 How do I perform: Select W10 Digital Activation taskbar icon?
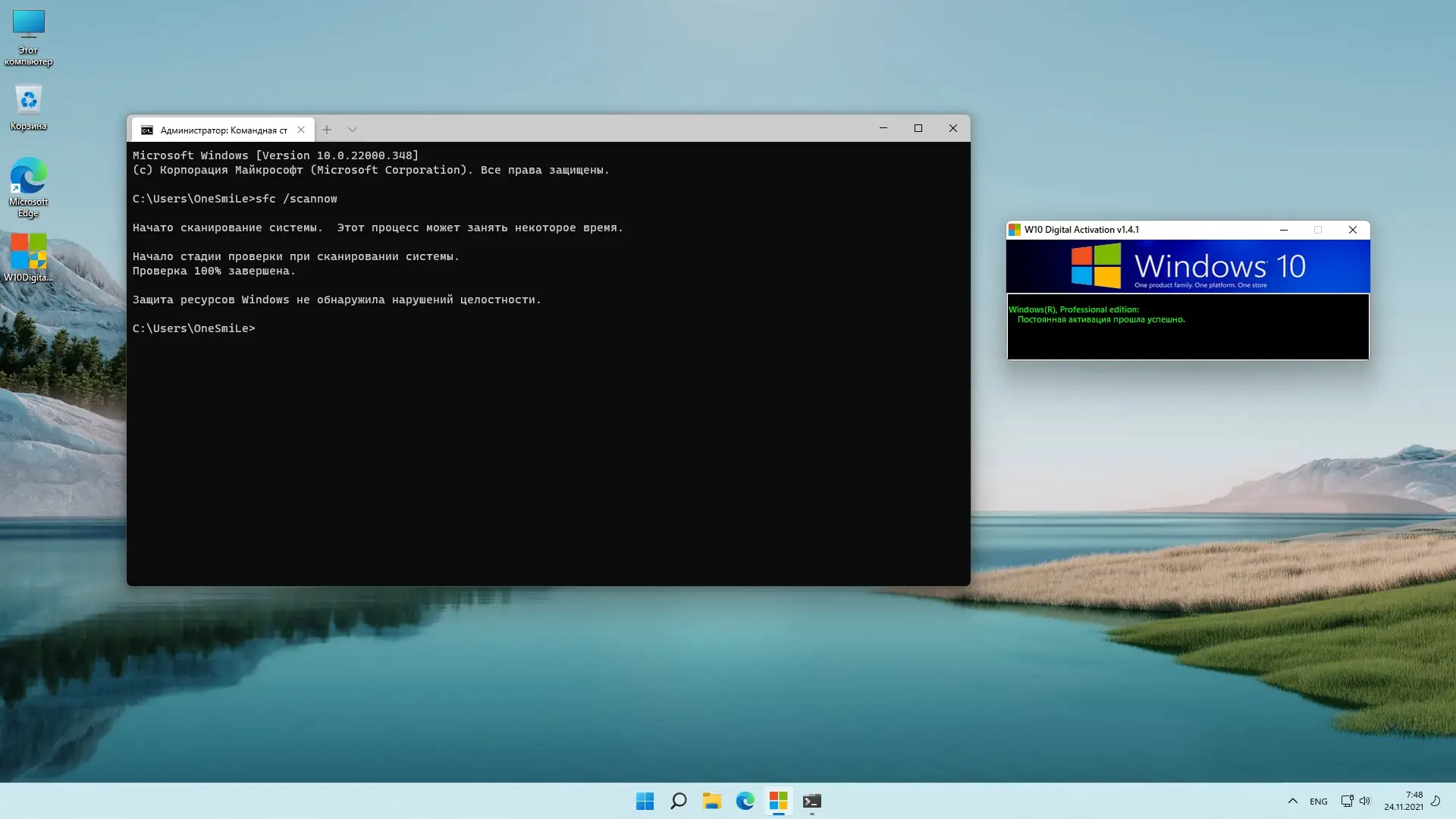coord(778,801)
